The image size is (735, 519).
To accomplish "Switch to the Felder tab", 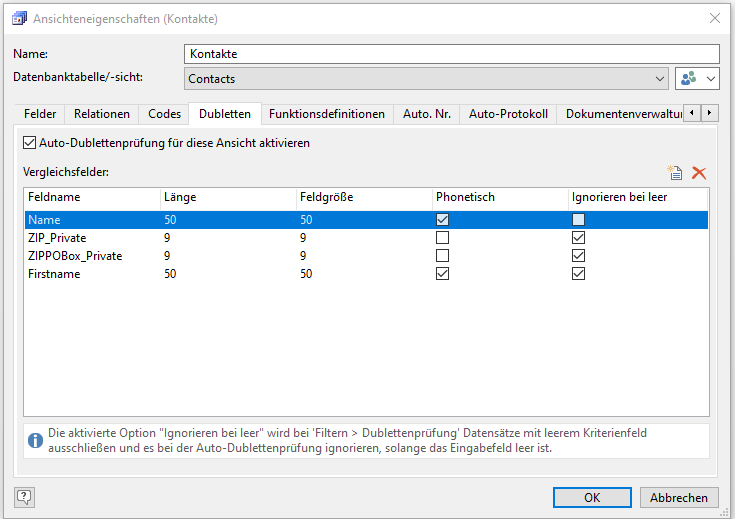I will pos(41,114).
